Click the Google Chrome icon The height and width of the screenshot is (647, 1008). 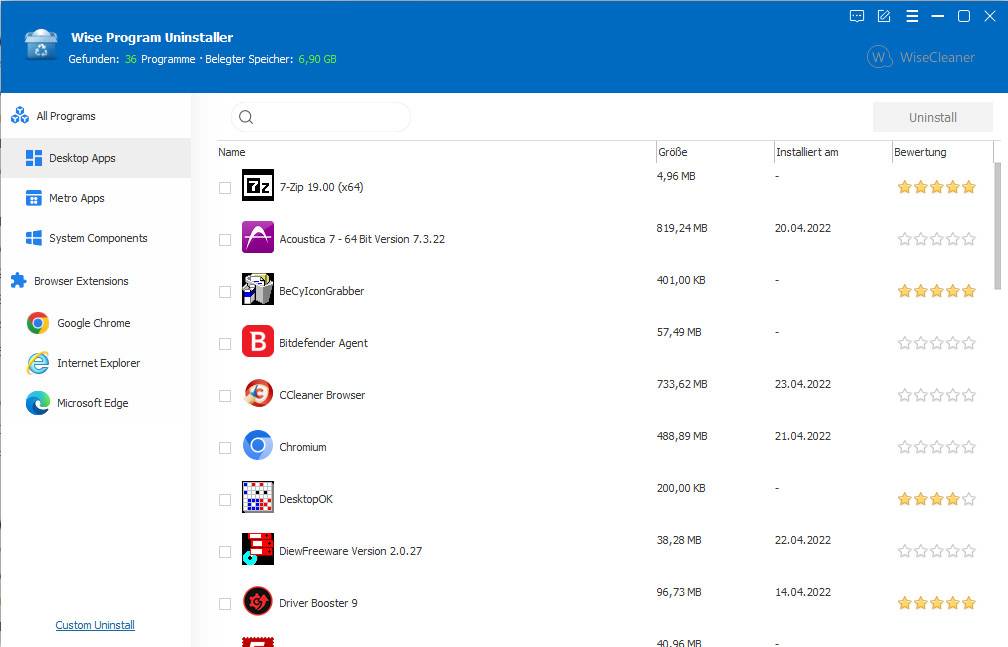coord(38,323)
